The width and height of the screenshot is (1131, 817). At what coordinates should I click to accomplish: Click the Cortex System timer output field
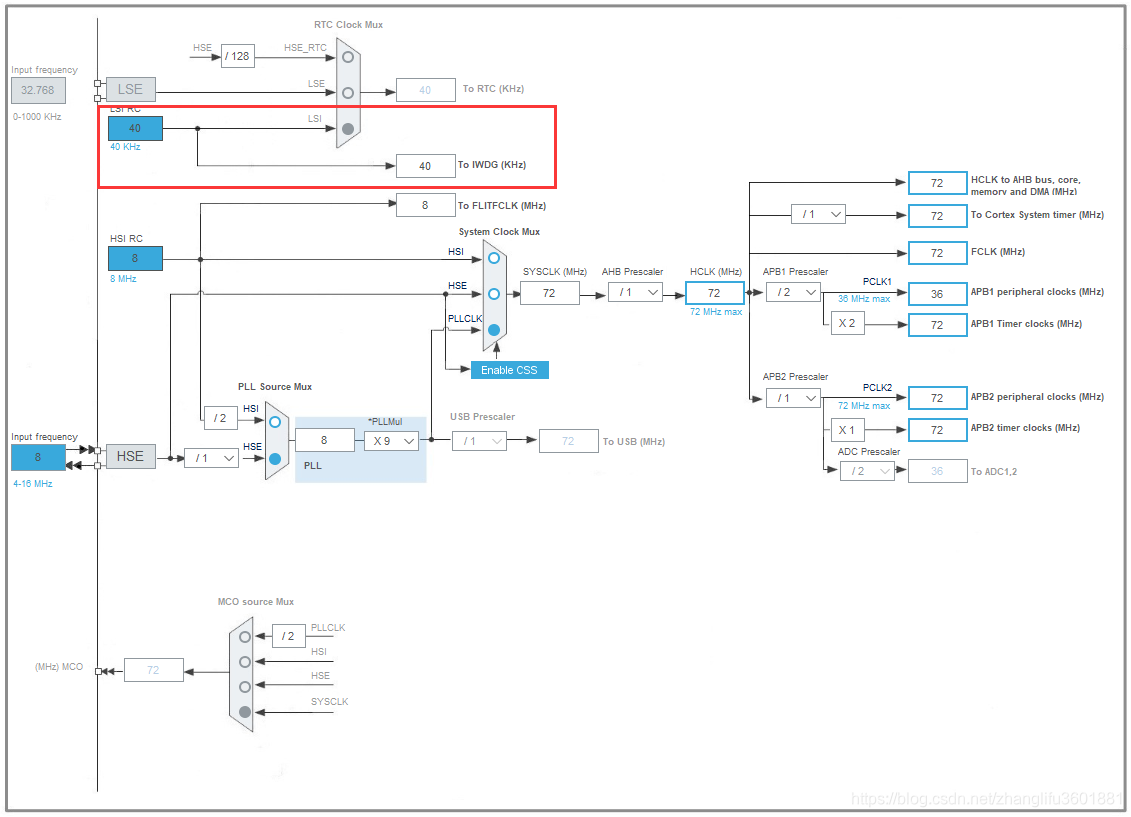click(x=938, y=216)
